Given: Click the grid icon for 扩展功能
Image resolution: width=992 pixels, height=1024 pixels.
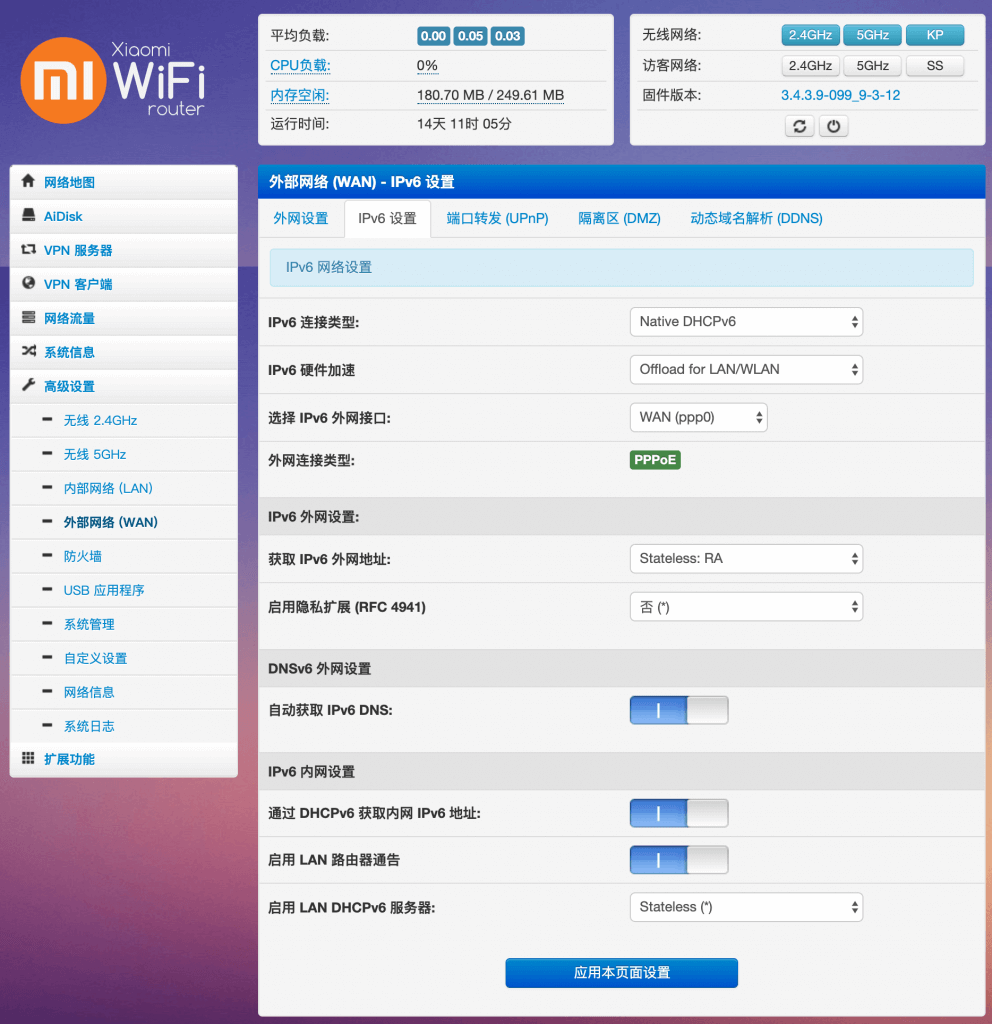Looking at the screenshot, I should tap(28, 759).
